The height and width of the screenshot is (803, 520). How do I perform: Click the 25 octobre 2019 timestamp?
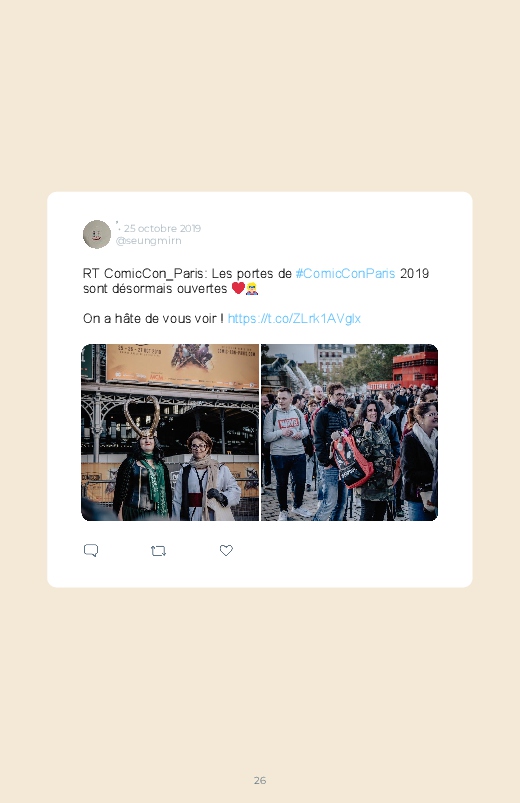[x=162, y=228]
